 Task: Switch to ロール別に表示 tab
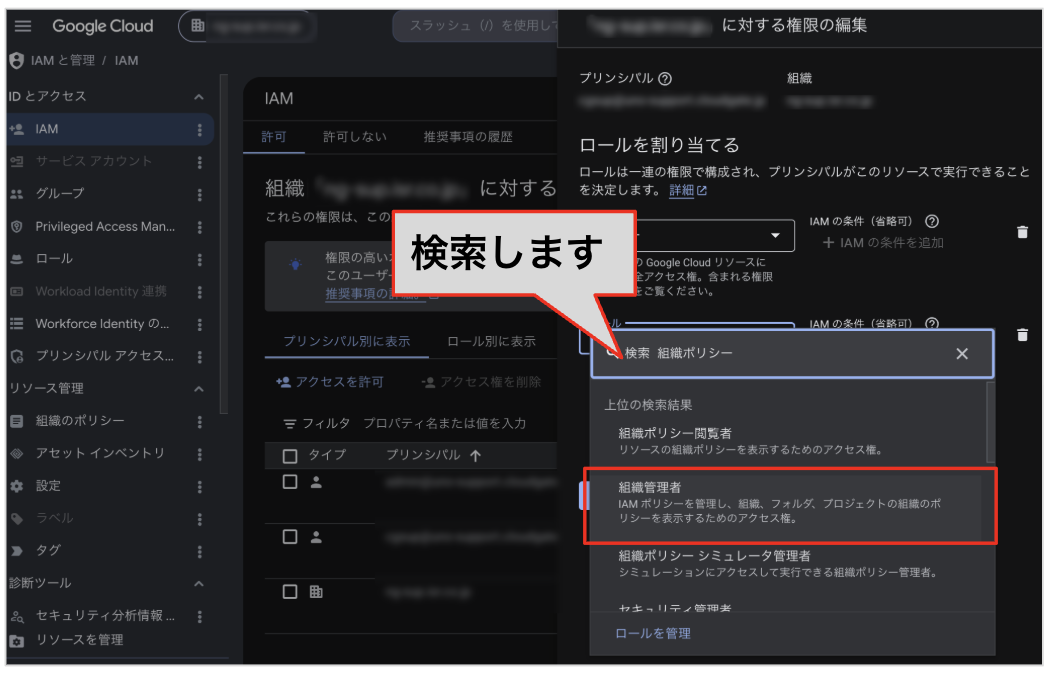491,341
